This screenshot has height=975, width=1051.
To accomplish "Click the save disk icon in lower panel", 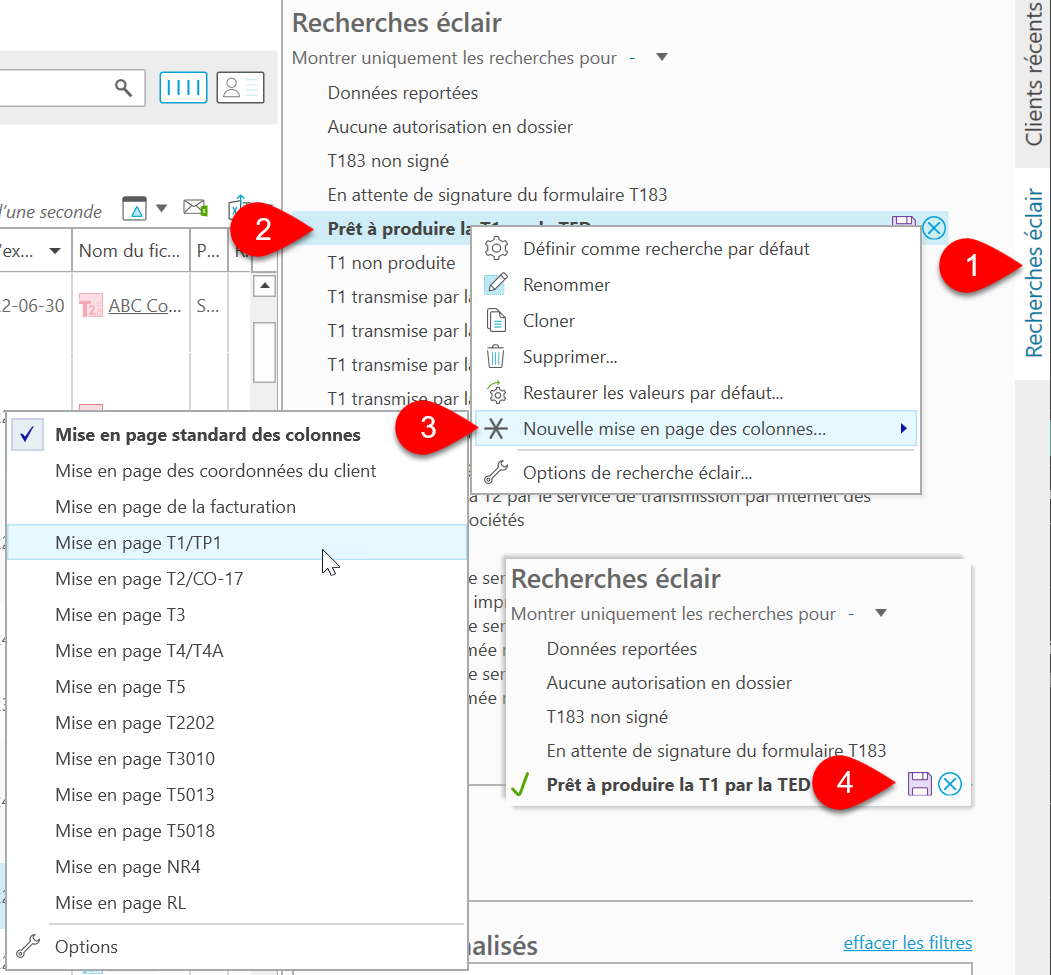I will [920, 783].
